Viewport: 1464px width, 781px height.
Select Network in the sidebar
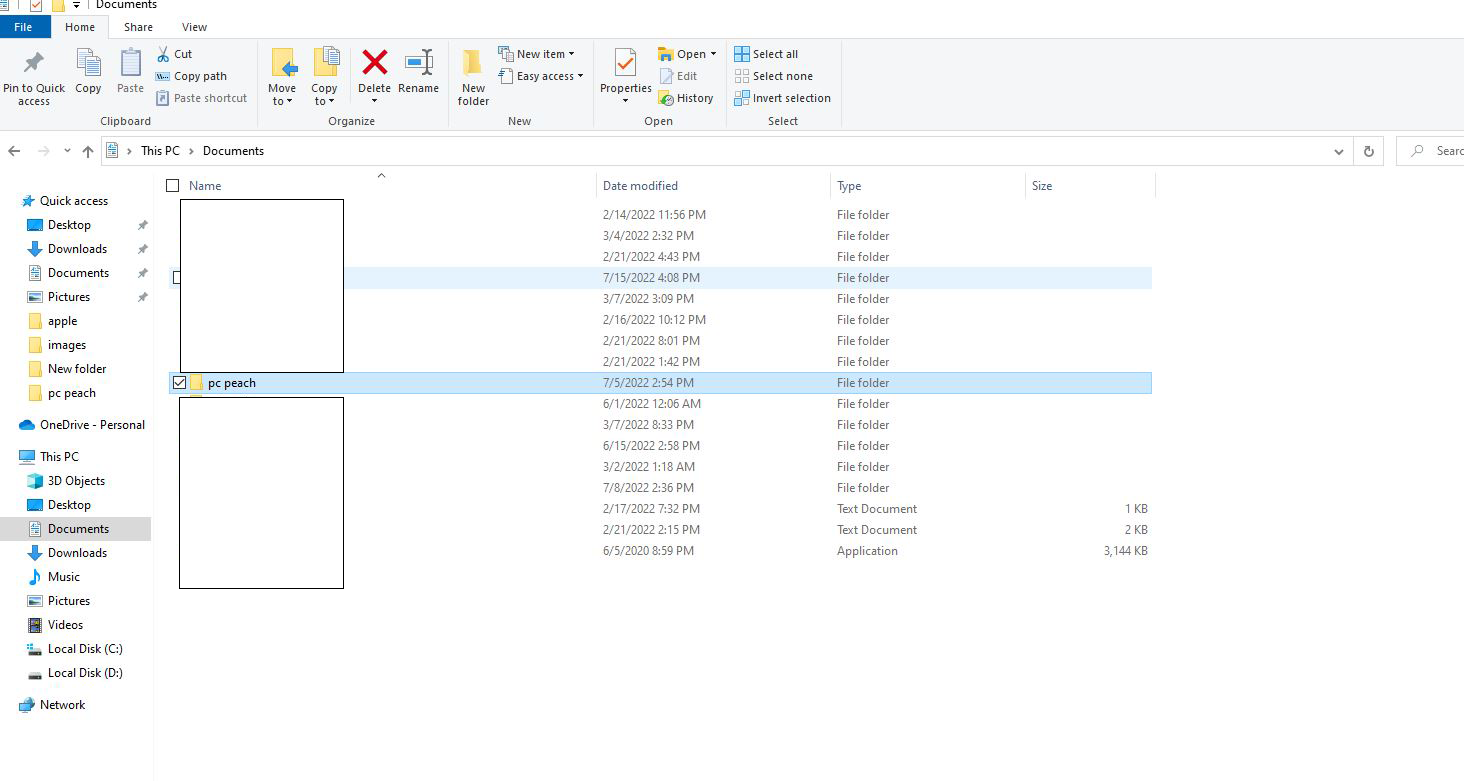click(x=62, y=705)
